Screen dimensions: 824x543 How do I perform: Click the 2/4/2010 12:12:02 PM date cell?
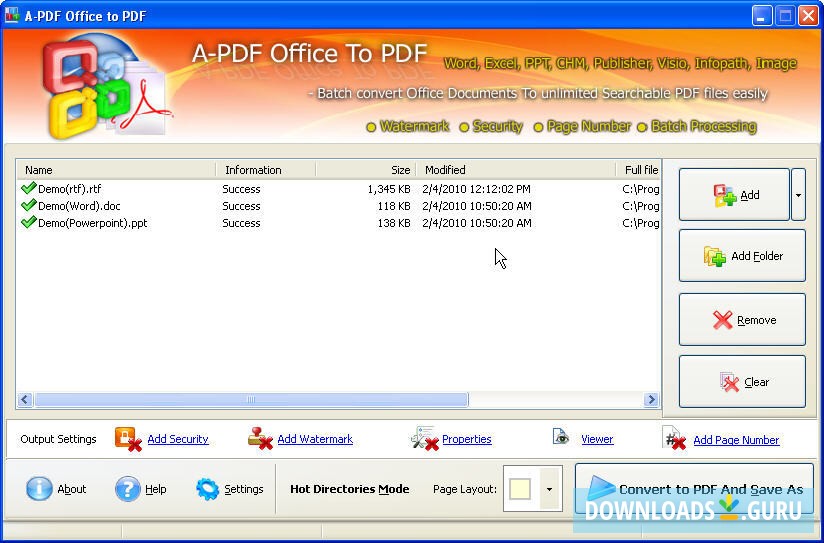click(476, 189)
